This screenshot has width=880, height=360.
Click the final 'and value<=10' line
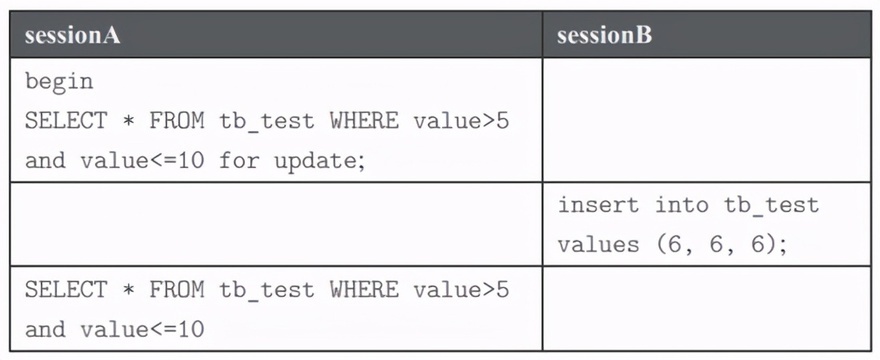pyautogui.click(x=114, y=330)
